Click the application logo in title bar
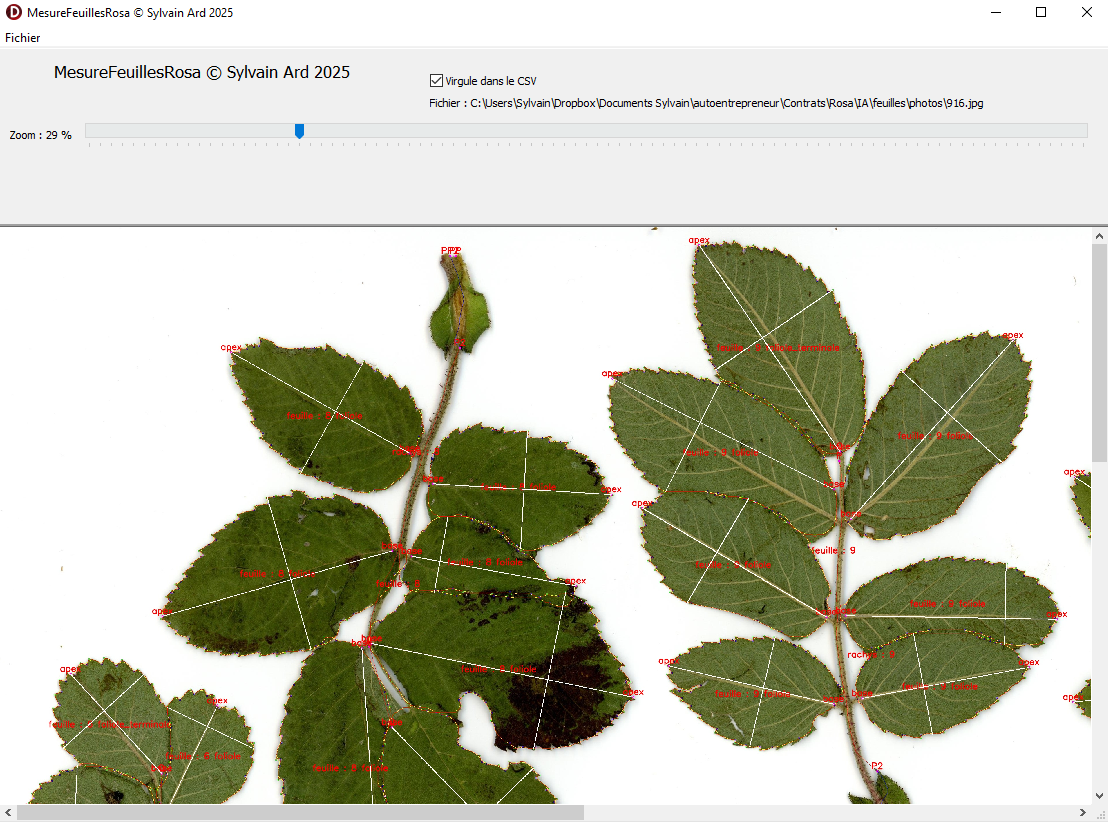Viewport: 1108px width, 822px height. pyautogui.click(x=13, y=12)
